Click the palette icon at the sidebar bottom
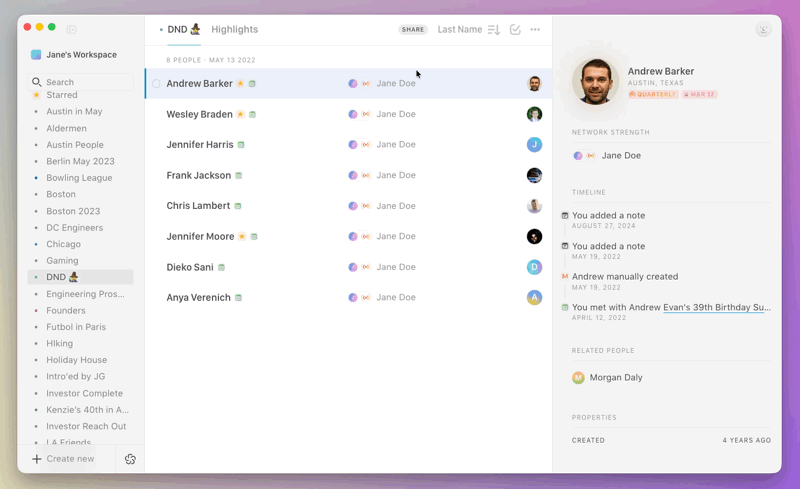Image resolution: width=800 pixels, height=489 pixels. (x=130, y=459)
